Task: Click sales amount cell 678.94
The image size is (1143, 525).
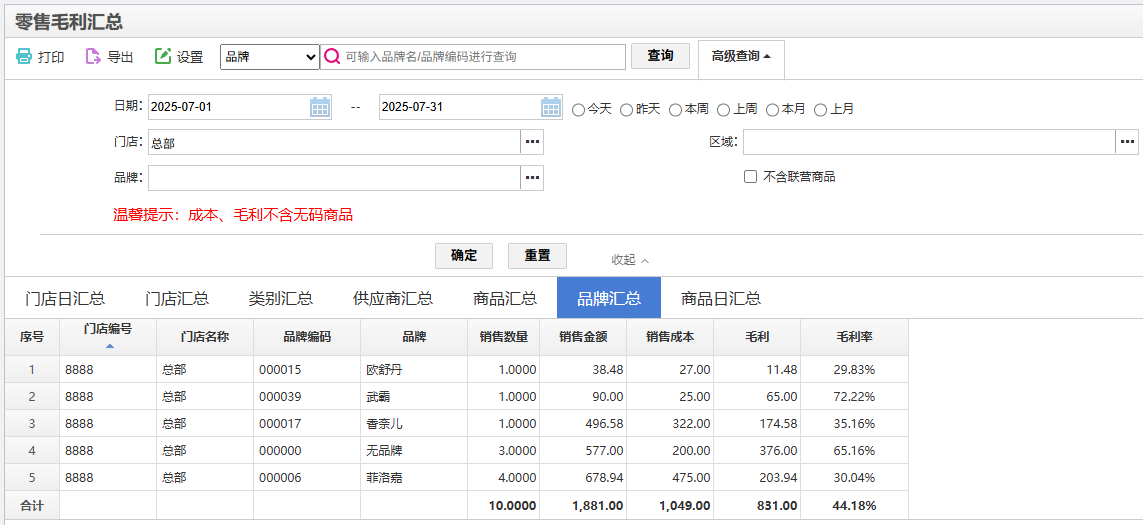Action: 583,478
